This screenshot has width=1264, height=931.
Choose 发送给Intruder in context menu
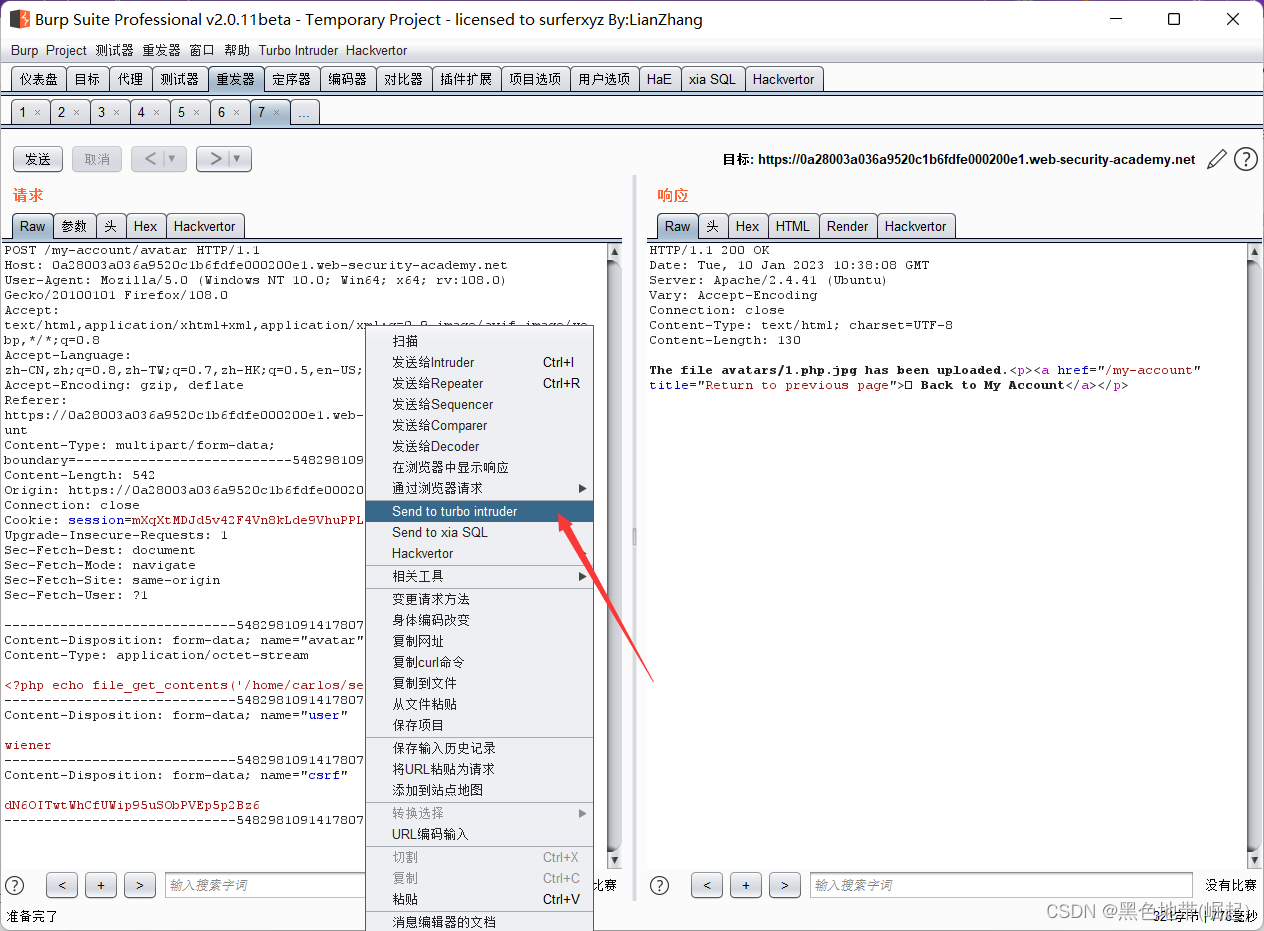pos(479,362)
